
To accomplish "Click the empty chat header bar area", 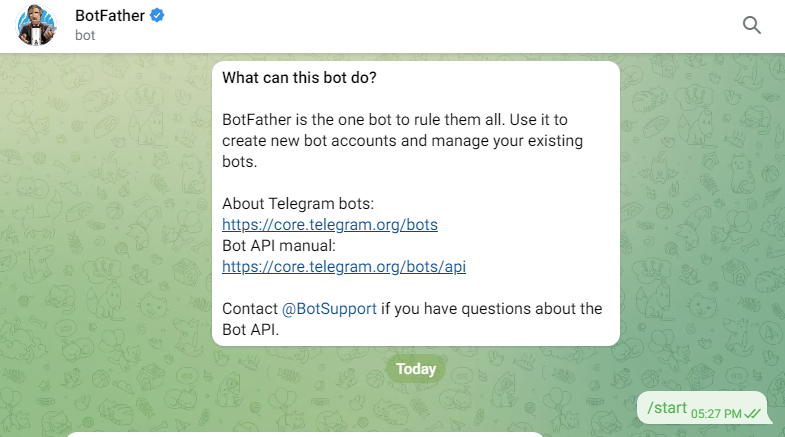I will 450,25.
